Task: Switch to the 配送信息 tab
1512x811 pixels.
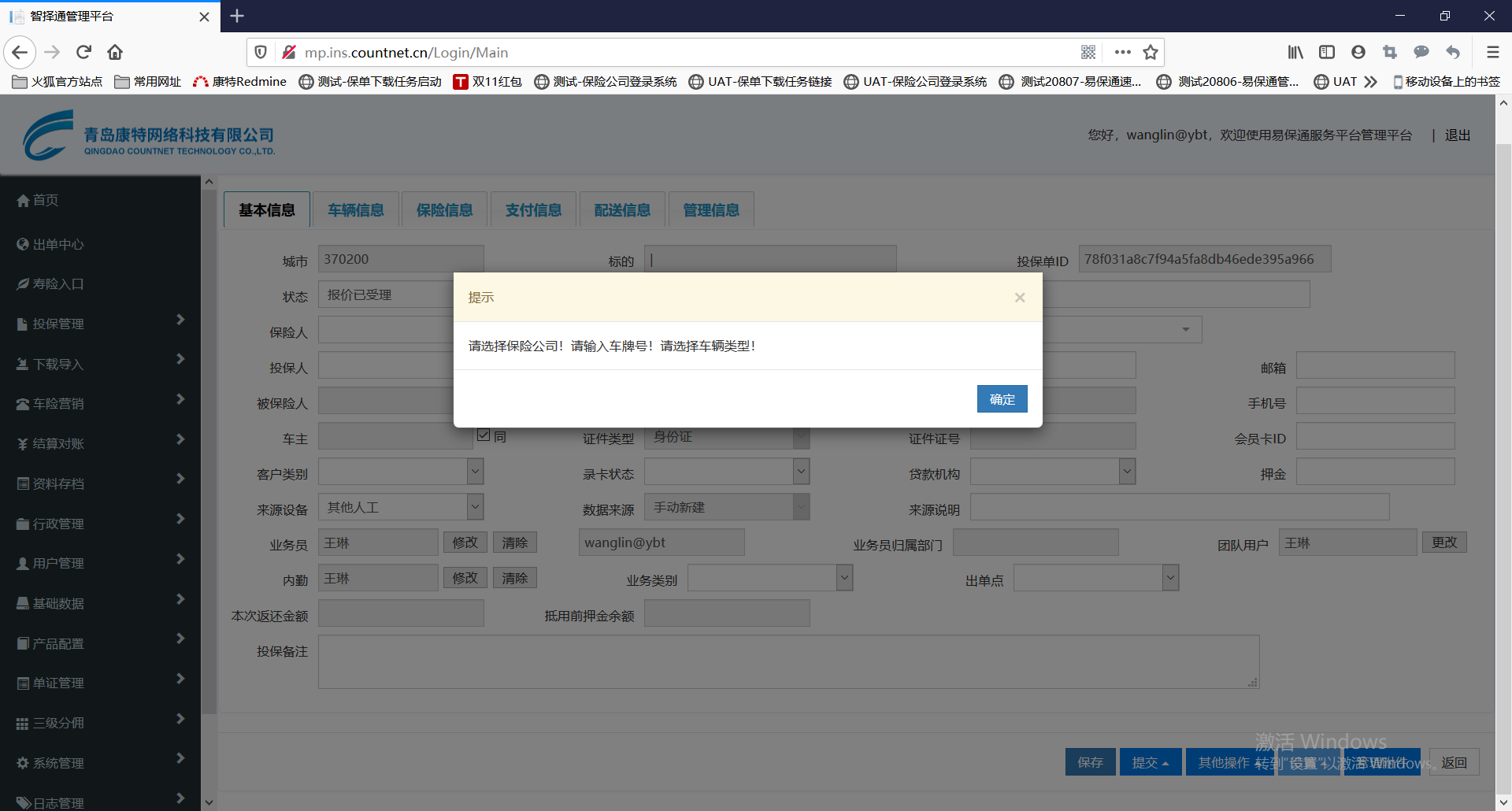Action: pos(623,209)
